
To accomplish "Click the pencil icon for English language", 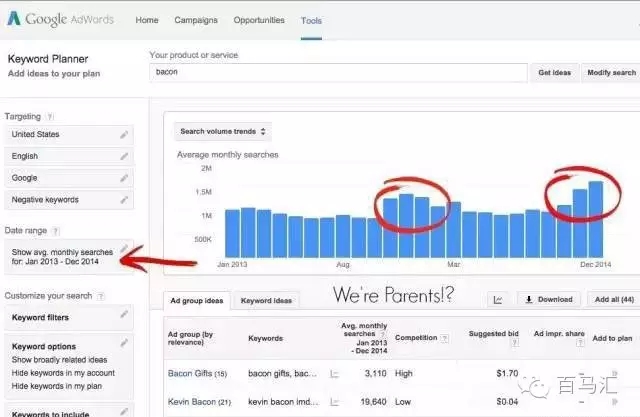I will tap(124, 156).
